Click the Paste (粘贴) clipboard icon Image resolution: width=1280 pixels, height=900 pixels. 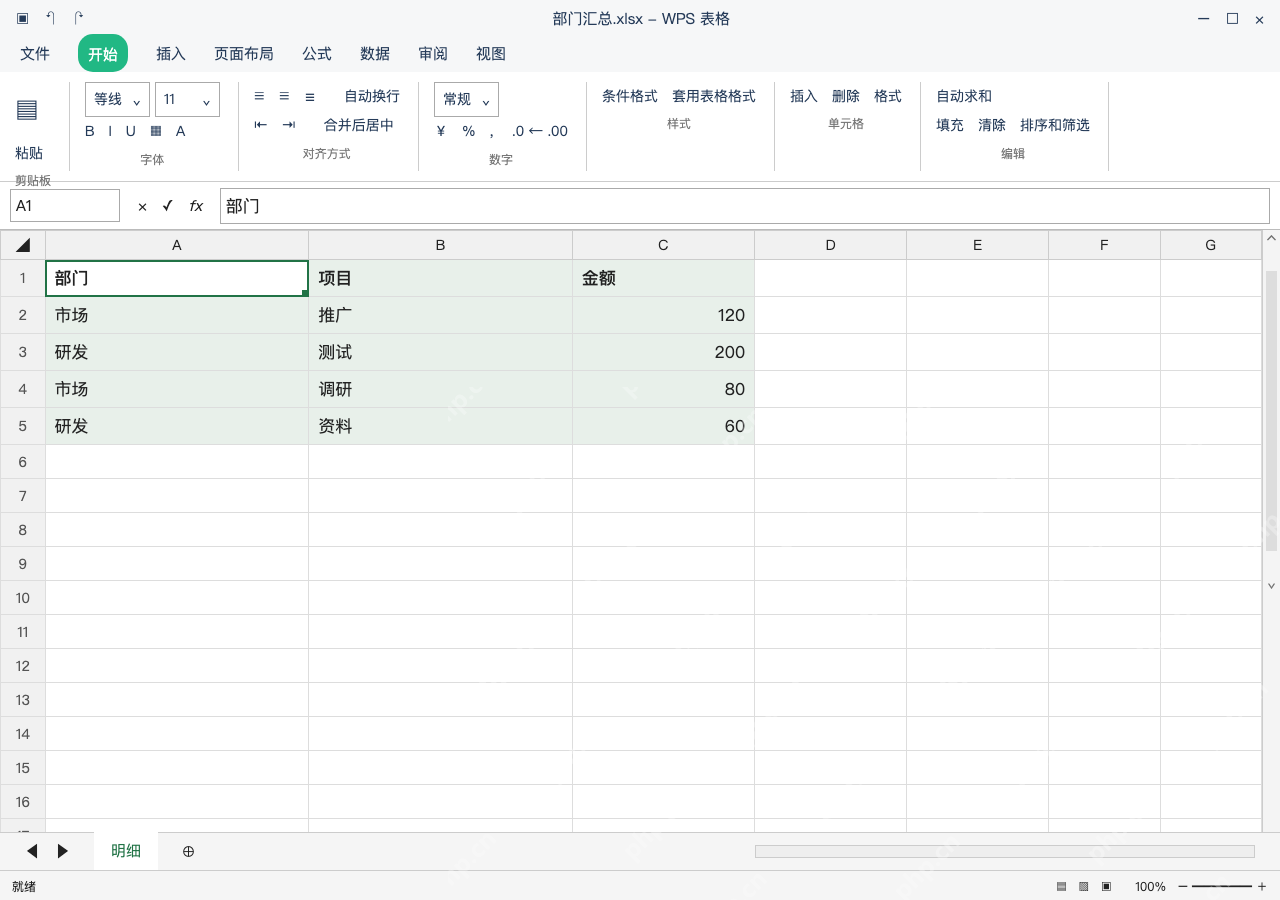click(27, 110)
